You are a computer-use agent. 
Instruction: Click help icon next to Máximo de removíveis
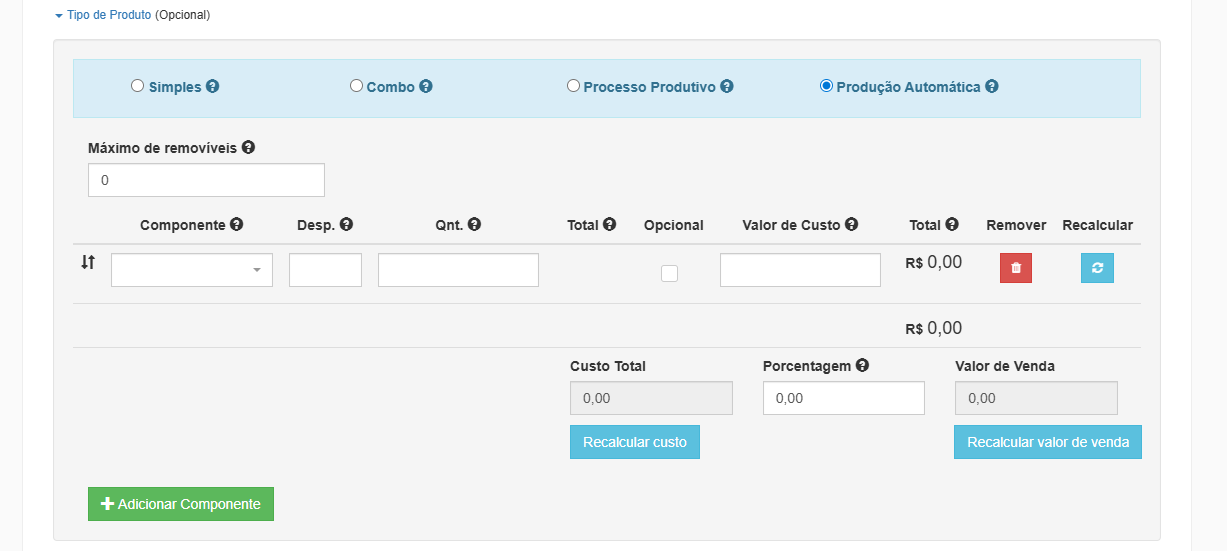(x=248, y=147)
